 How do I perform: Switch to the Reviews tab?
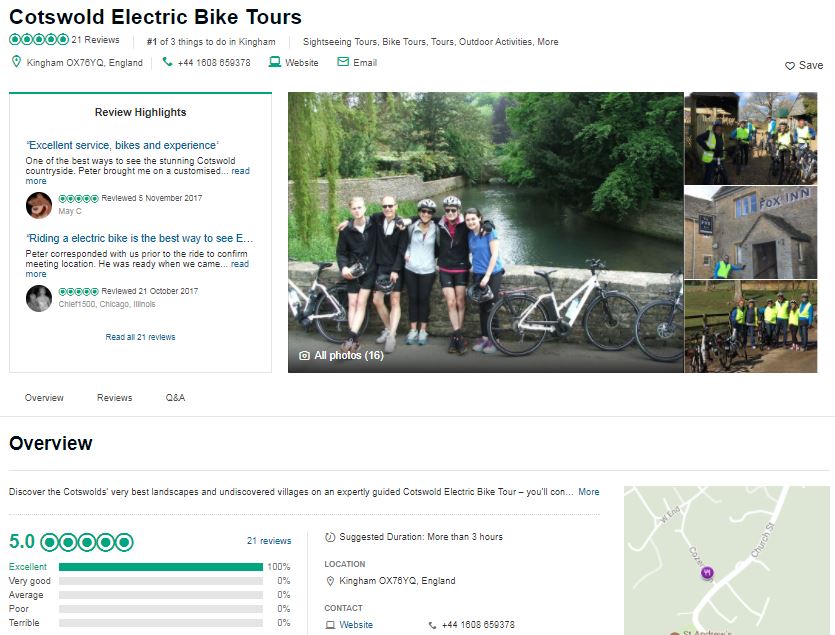(114, 398)
